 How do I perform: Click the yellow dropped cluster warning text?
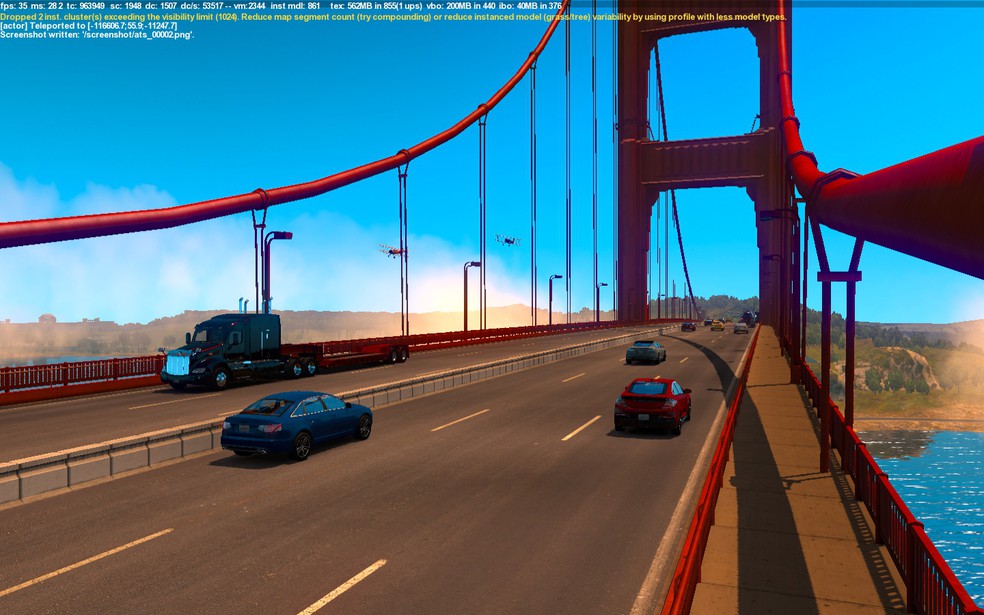coord(393,17)
